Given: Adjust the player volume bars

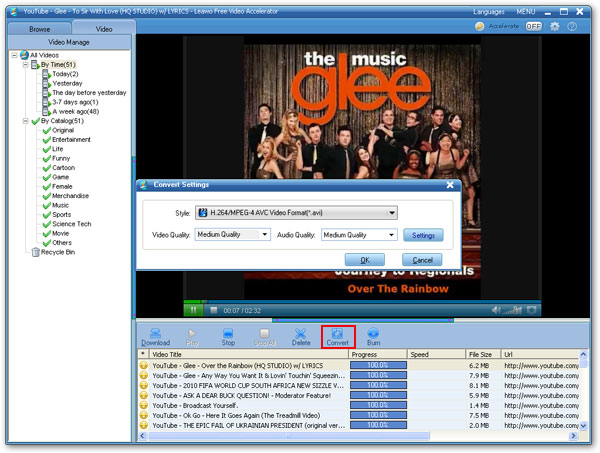Looking at the screenshot, I should [512, 310].
